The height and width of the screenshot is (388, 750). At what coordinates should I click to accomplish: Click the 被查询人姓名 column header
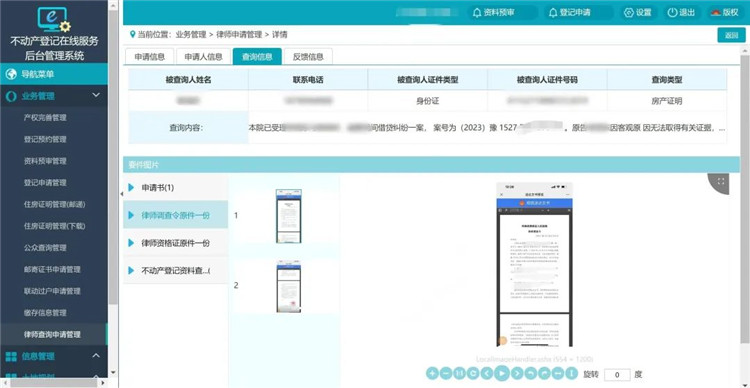[x=188, y=80]
